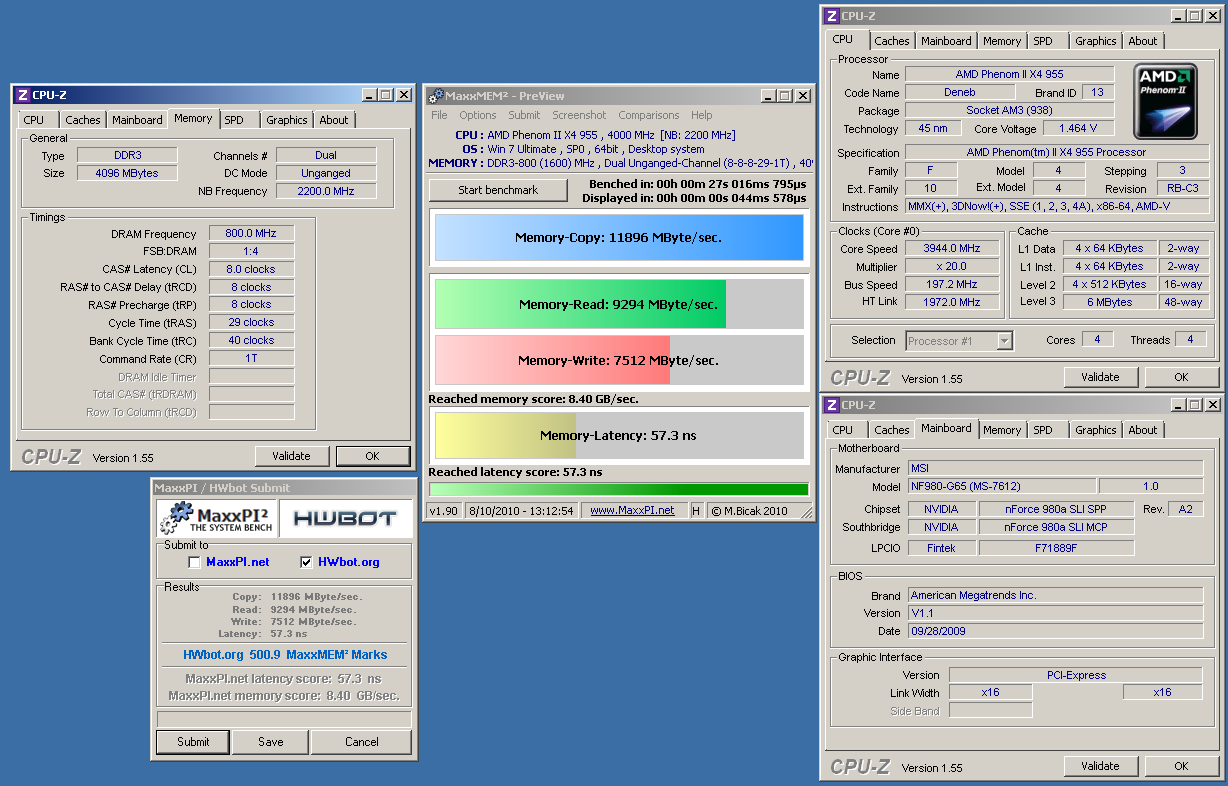Click the AMD Phenom II logo
Image resolution: width=1228 pixels, height=786 pixels.
click(1165, 101)
